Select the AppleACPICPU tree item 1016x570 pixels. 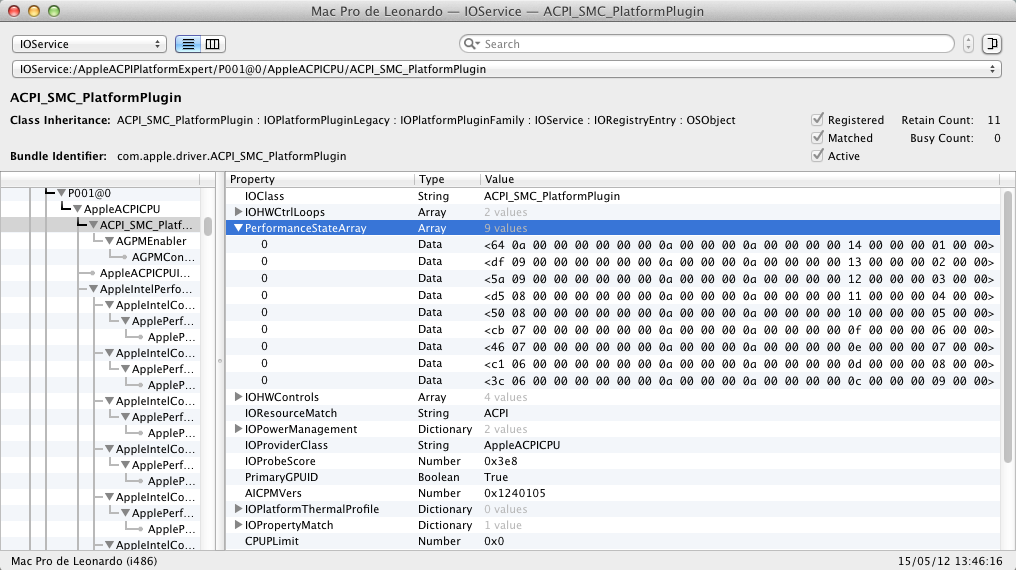(x=122, y=209)
